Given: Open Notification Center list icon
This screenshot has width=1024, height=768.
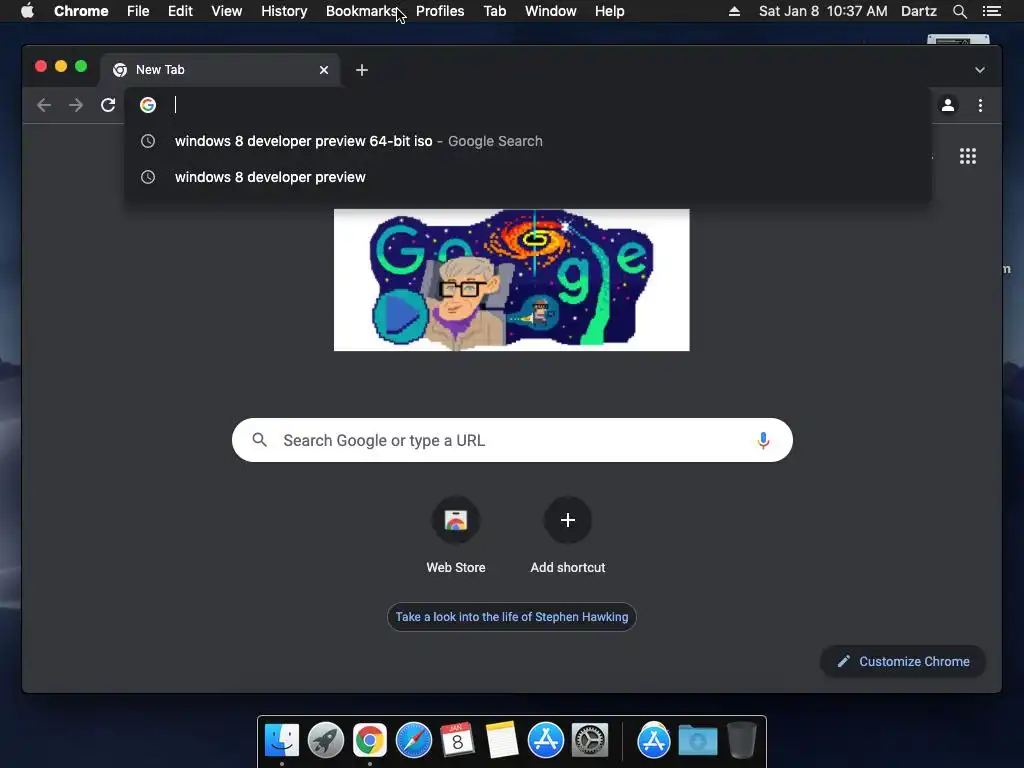Looking at the screenshot, I should point(991,11).
